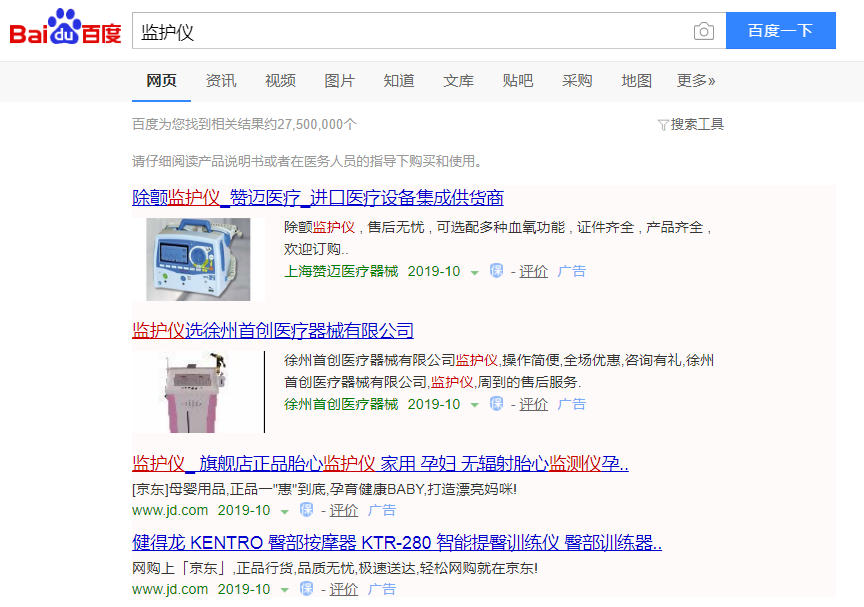
Task: Switch to the 资讯 tab
Action: coord(221,81)
